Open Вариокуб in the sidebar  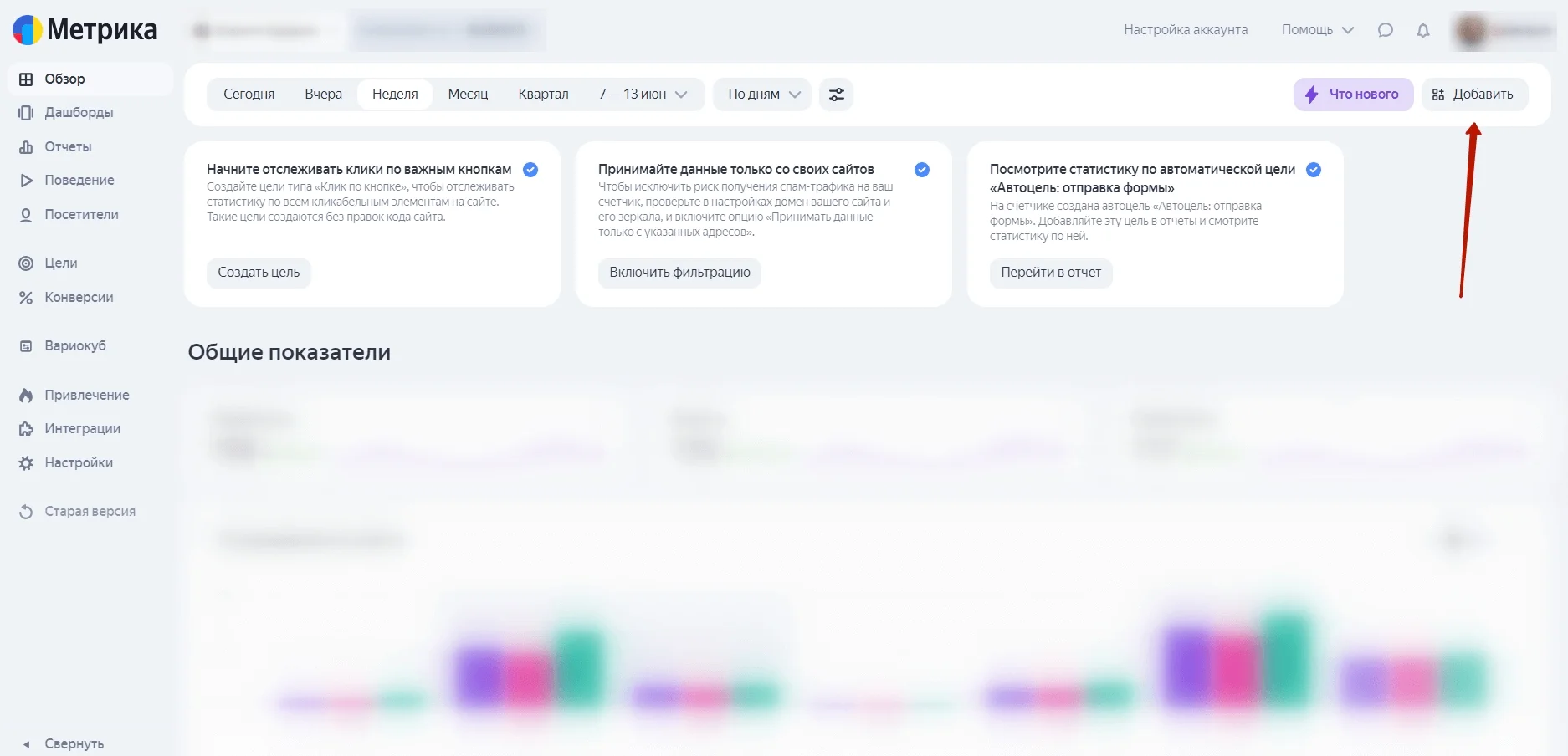pos(90,346)
